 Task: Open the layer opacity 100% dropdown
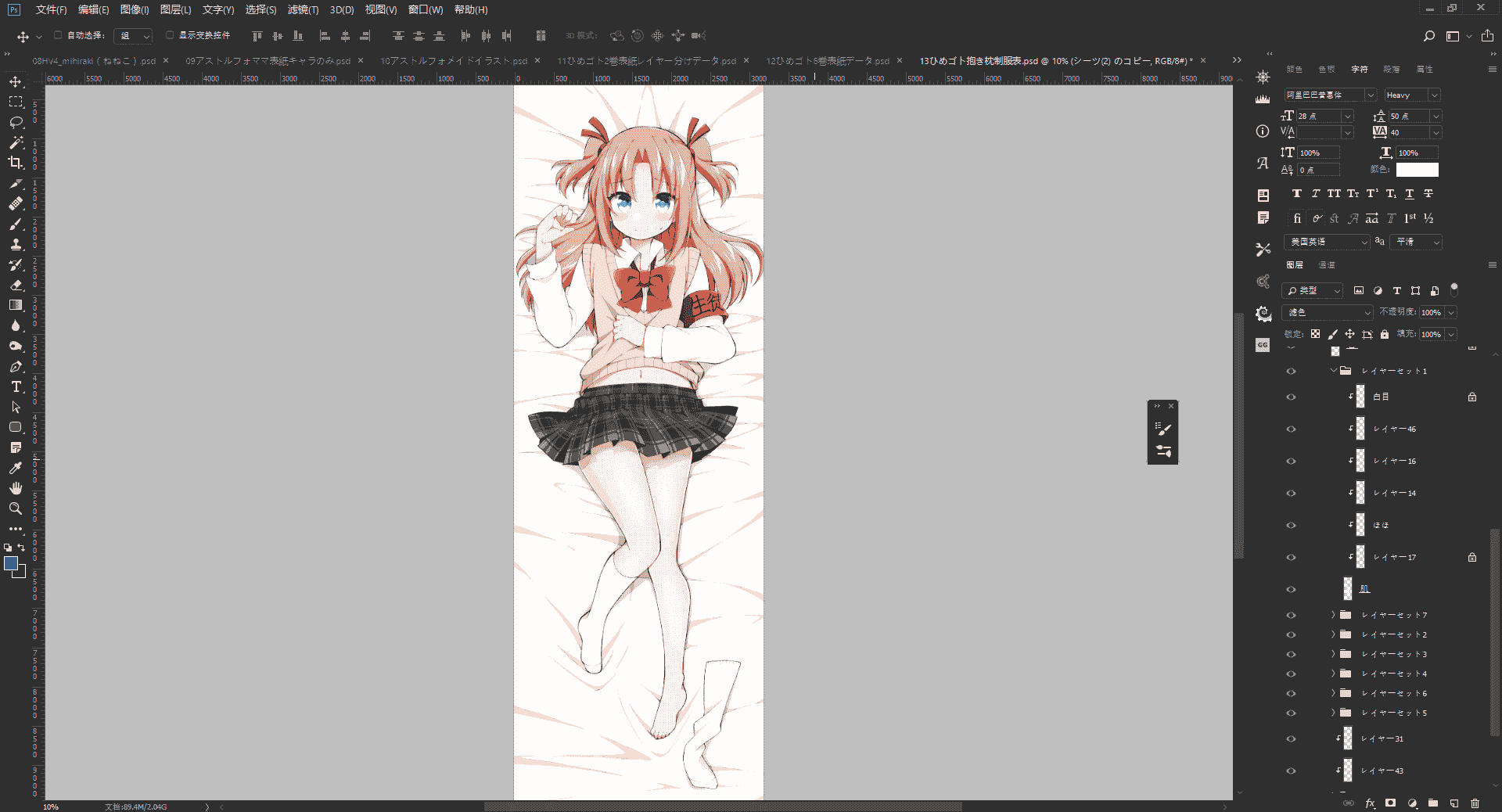click(1451, 312)
